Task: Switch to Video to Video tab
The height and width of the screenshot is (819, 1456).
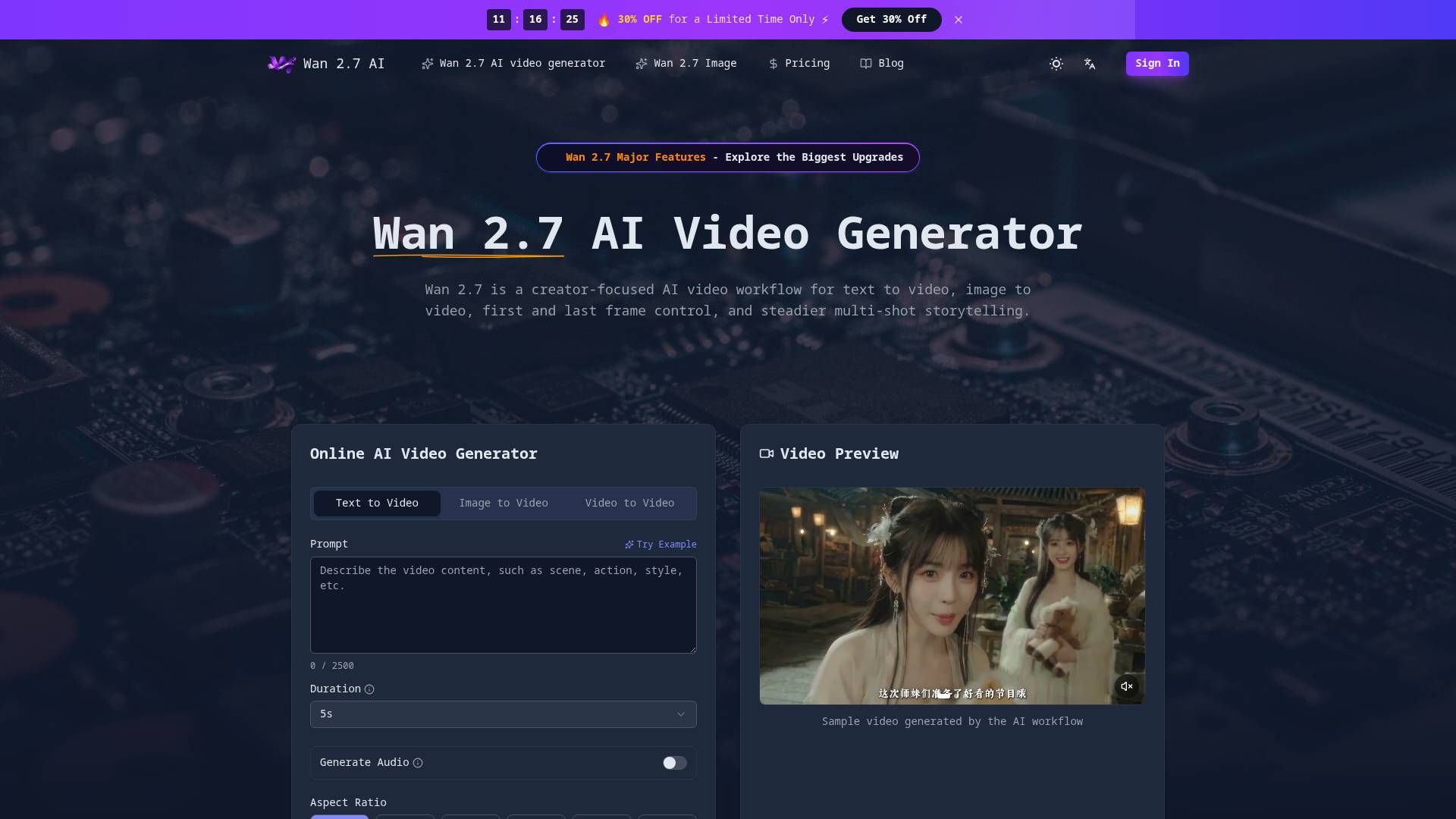Action: coord(629,504)
